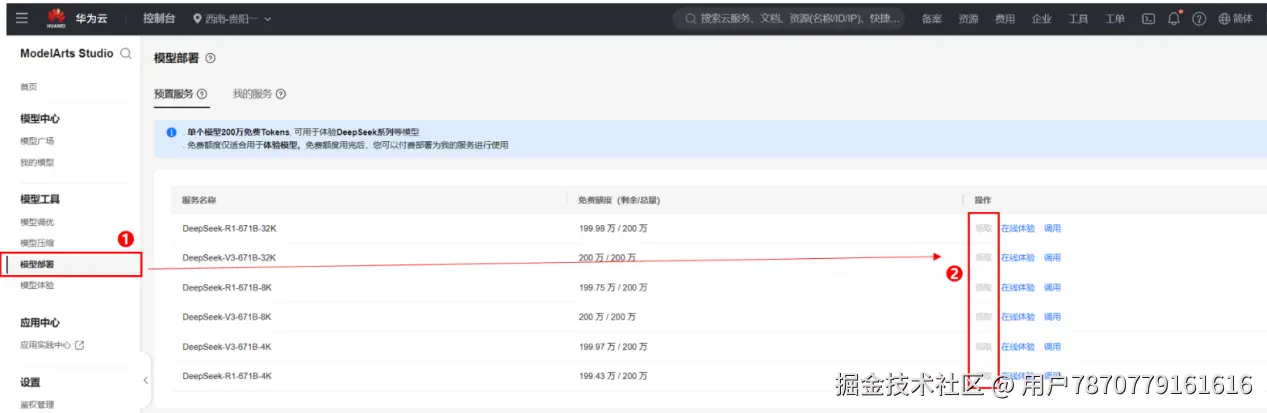Viewport: 1267px width, 413px height.
Task: Open 控制台 in top bar
Action: (158, 19)
